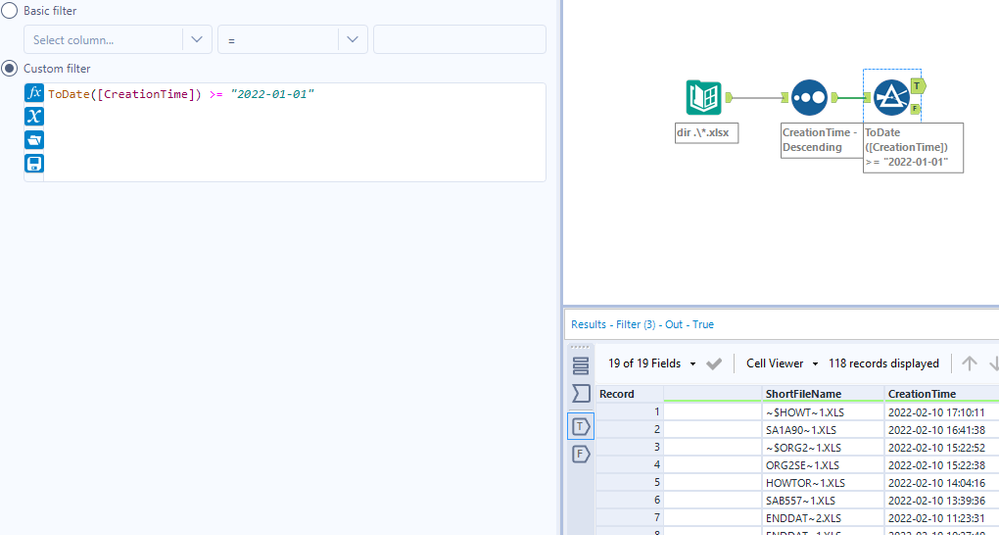
Task: Select record row number 5
Action: [x=629, y=483]
